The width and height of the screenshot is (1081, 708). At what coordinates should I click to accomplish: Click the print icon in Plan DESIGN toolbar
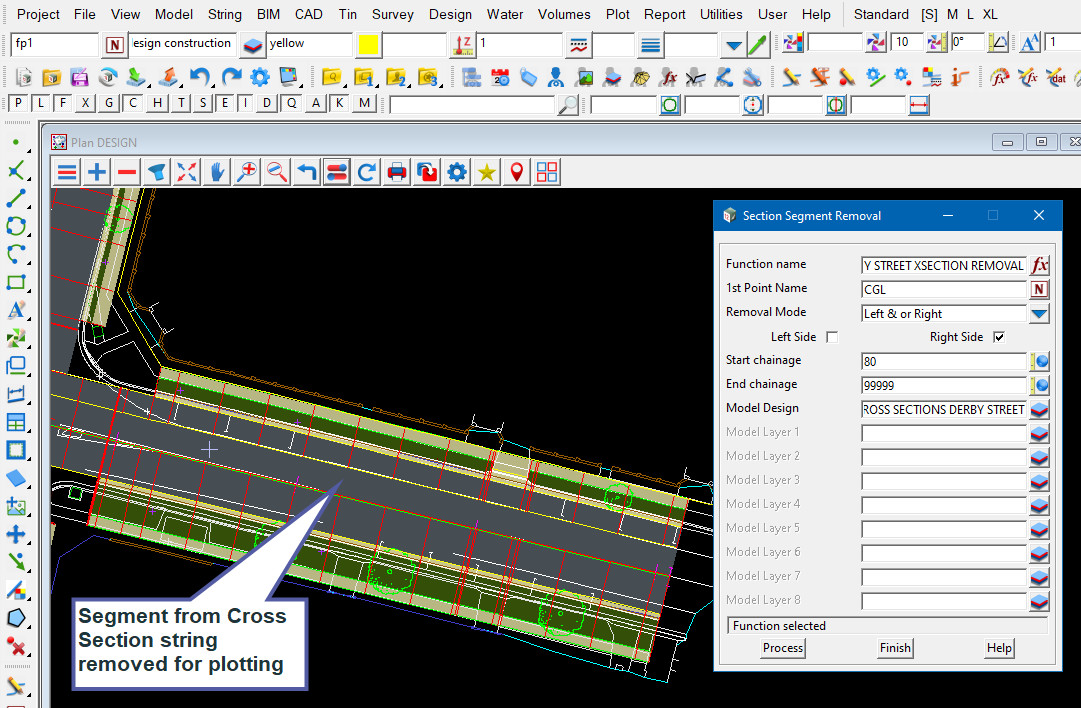point(397,172)
